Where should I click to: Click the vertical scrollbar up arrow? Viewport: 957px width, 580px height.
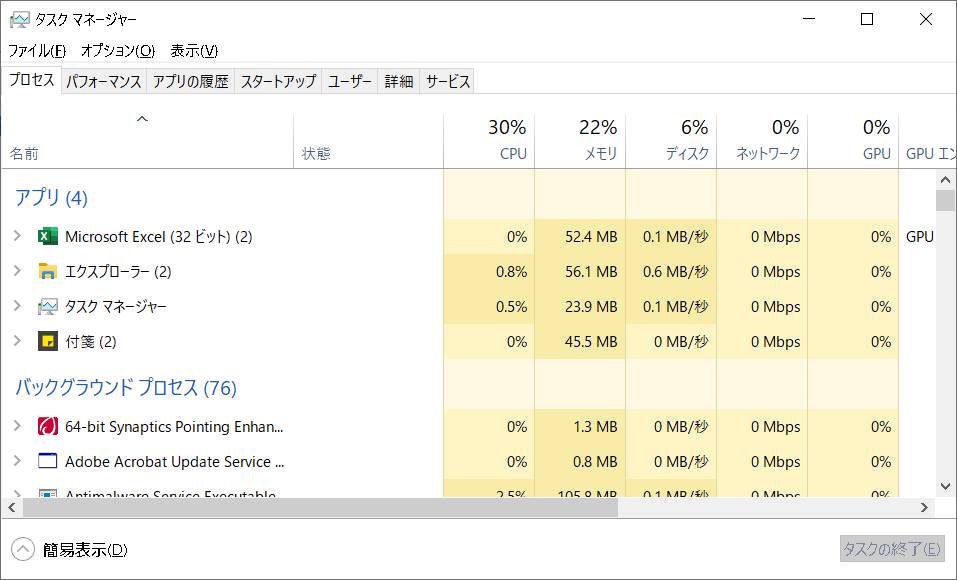click(x=945, y=179)
